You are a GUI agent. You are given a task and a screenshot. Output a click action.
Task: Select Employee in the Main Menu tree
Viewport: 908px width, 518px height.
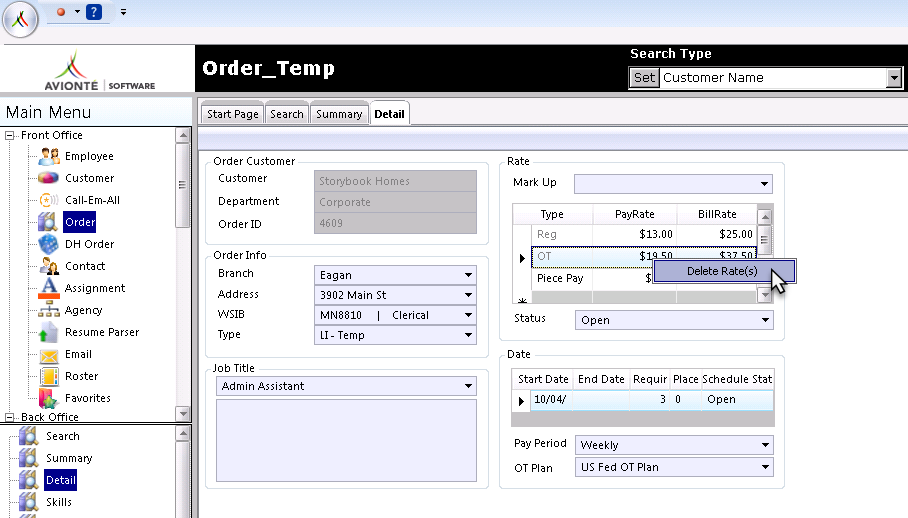[89, 156]
